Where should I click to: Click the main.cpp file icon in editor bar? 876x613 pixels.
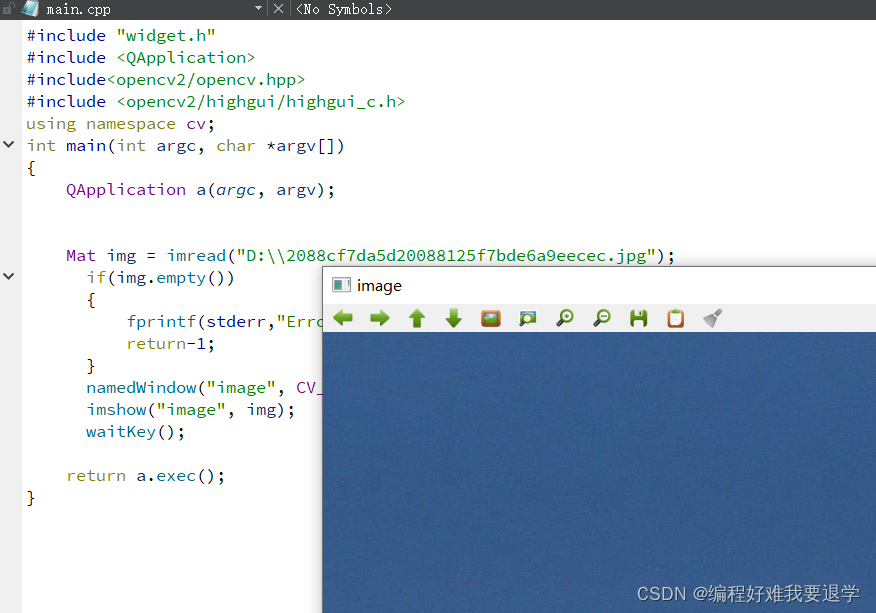pos(30,8)
